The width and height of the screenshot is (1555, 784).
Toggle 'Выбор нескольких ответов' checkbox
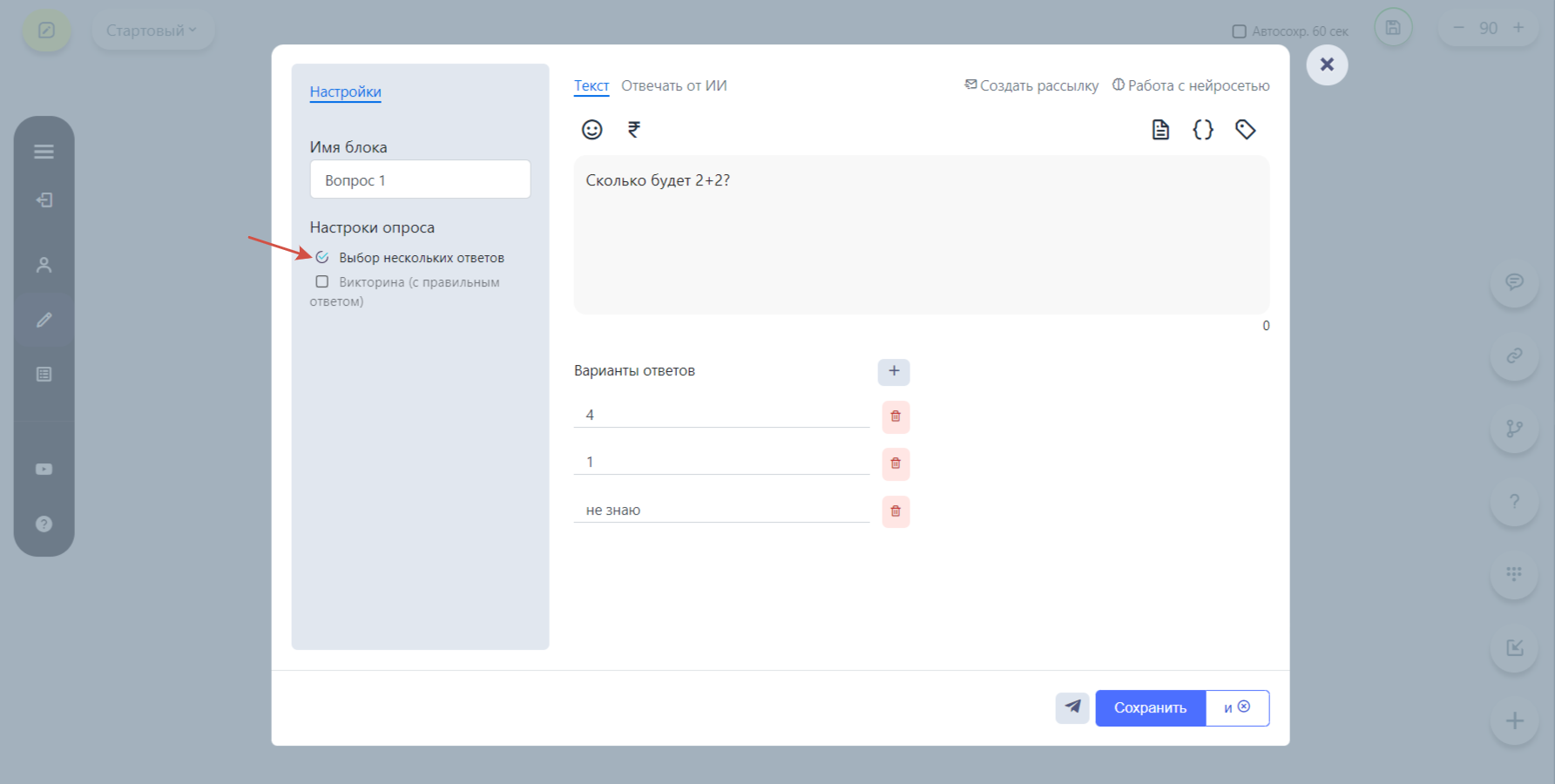322,257
